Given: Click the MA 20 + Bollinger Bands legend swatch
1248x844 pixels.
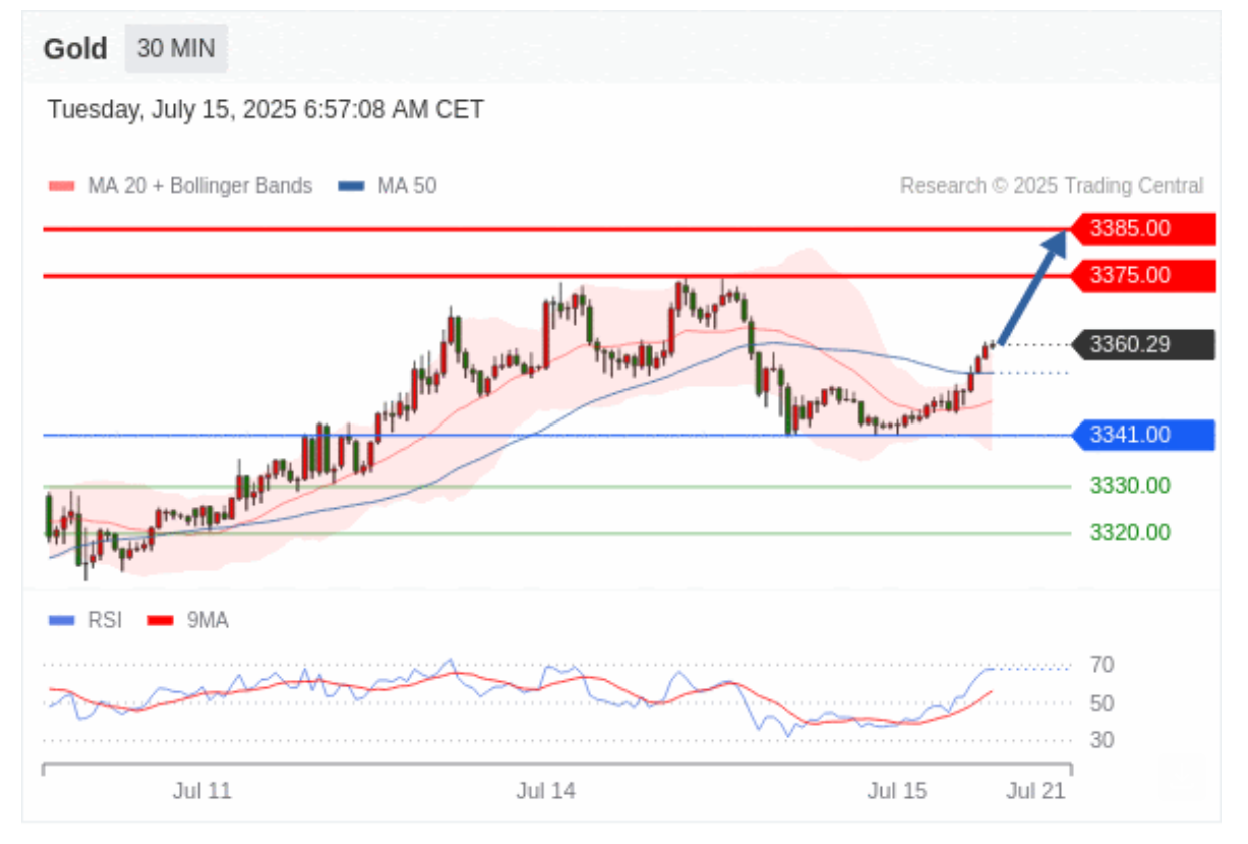Looking at the screenshot, I should (x=62, y=186).
